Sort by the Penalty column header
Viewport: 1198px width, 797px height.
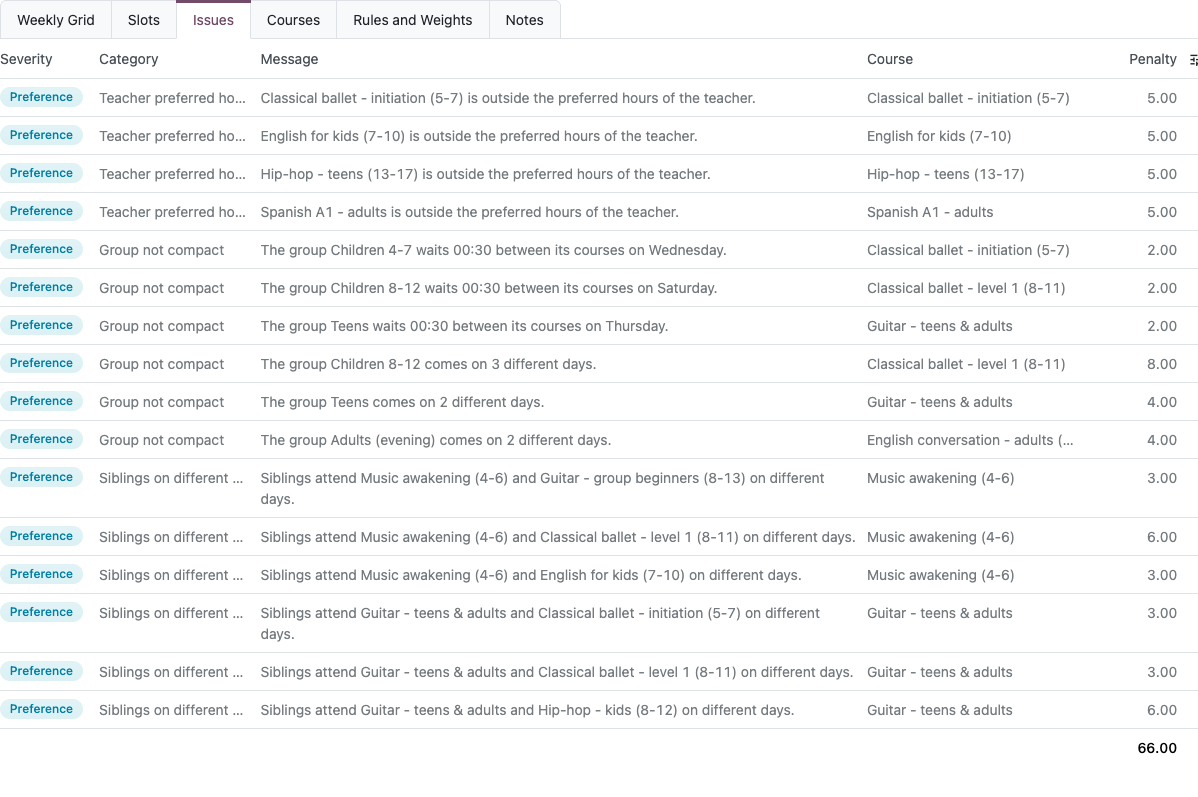click(x=1153, y=59)
